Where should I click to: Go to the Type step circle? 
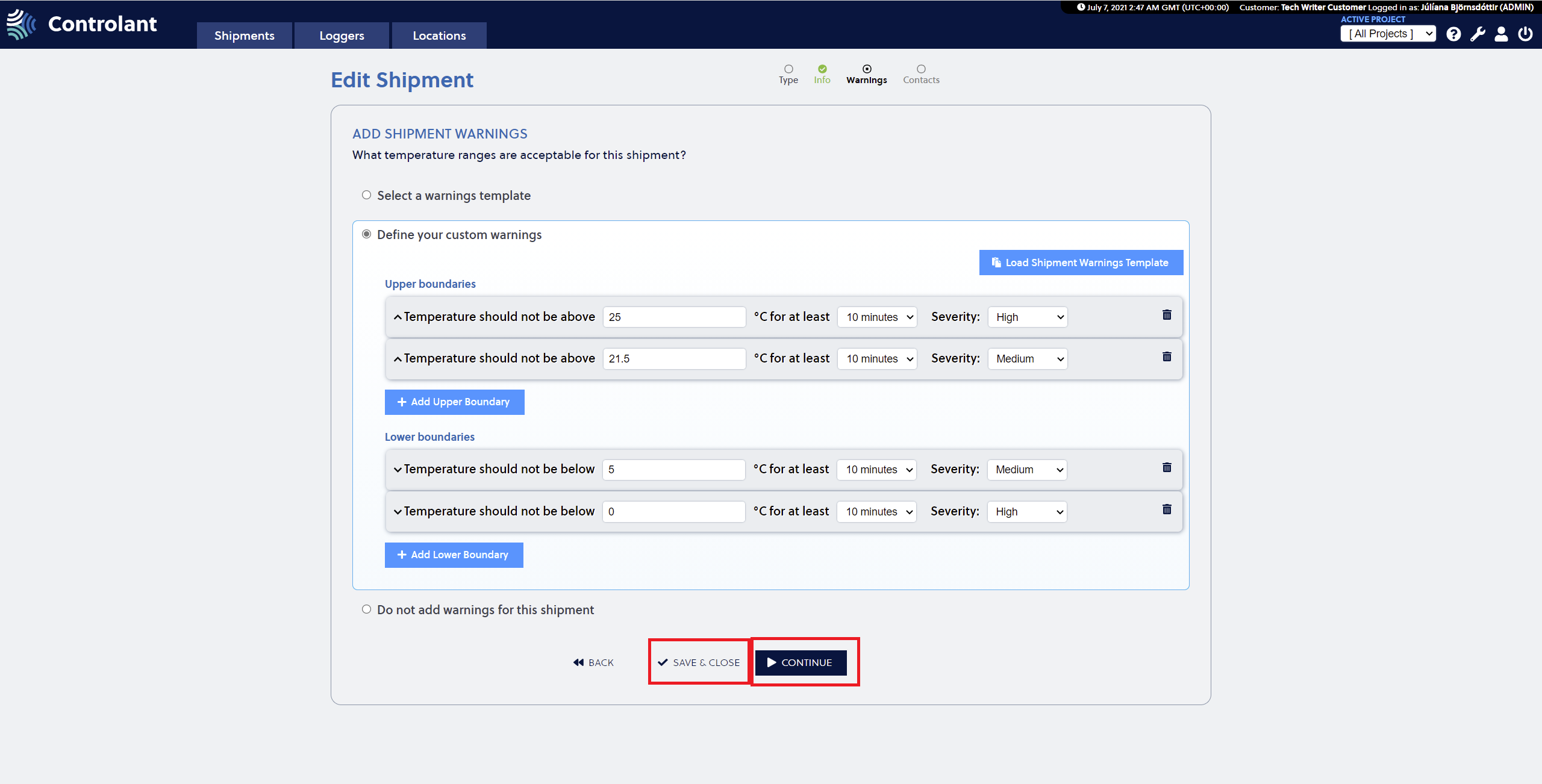point(788,69)
